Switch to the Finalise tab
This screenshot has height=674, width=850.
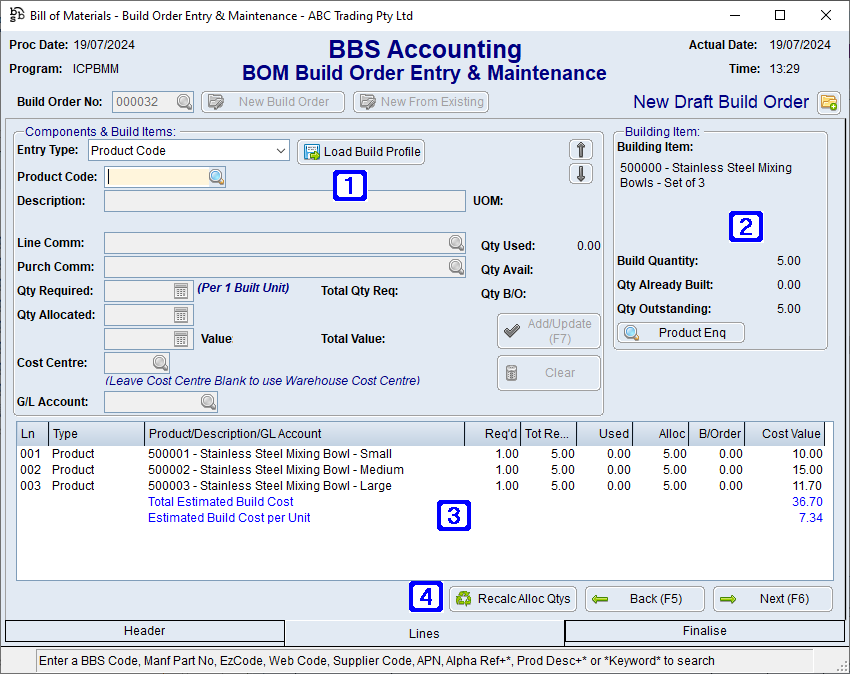tap(705, 631)
